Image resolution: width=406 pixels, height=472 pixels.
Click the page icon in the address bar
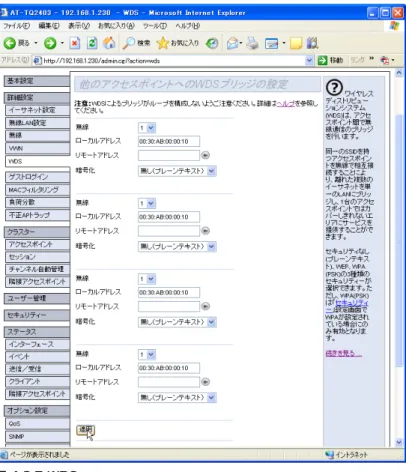[x=37, y=61]
